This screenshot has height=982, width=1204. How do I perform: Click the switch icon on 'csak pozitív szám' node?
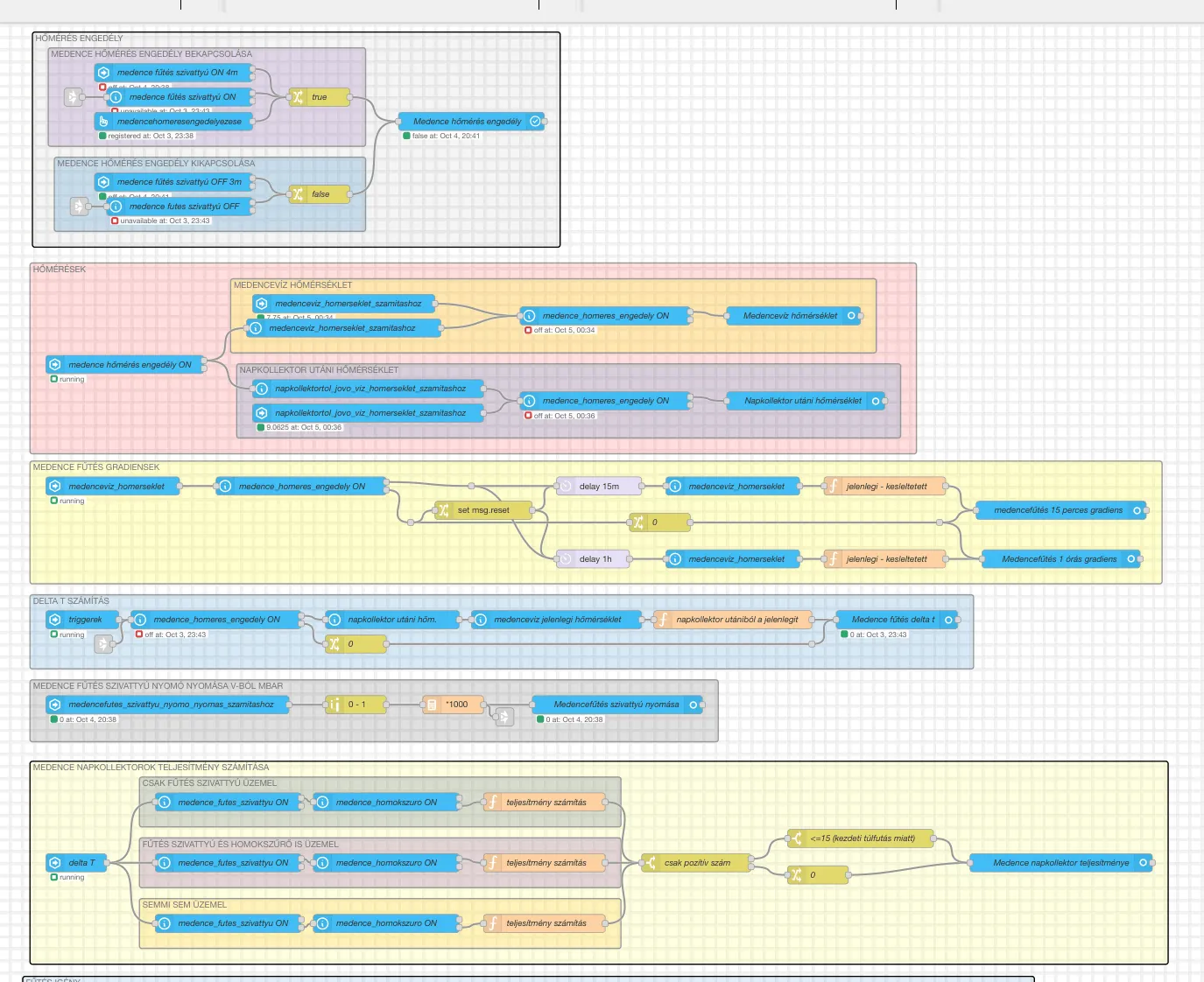pos(651,863)
